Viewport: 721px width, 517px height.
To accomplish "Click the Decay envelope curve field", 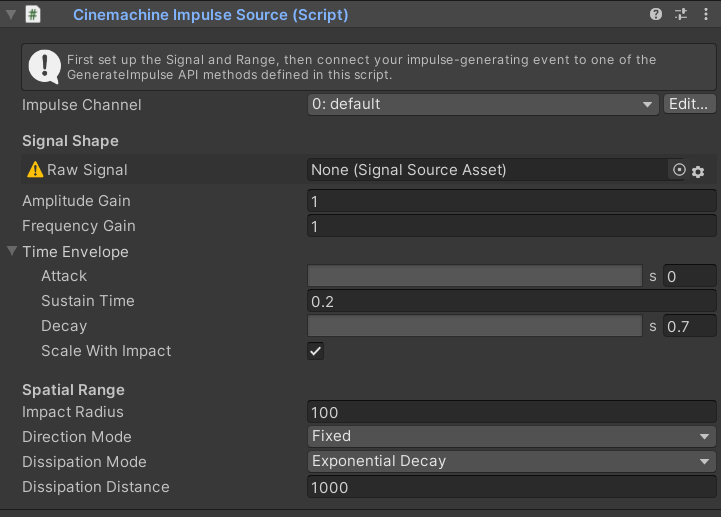I will point(474,326).
